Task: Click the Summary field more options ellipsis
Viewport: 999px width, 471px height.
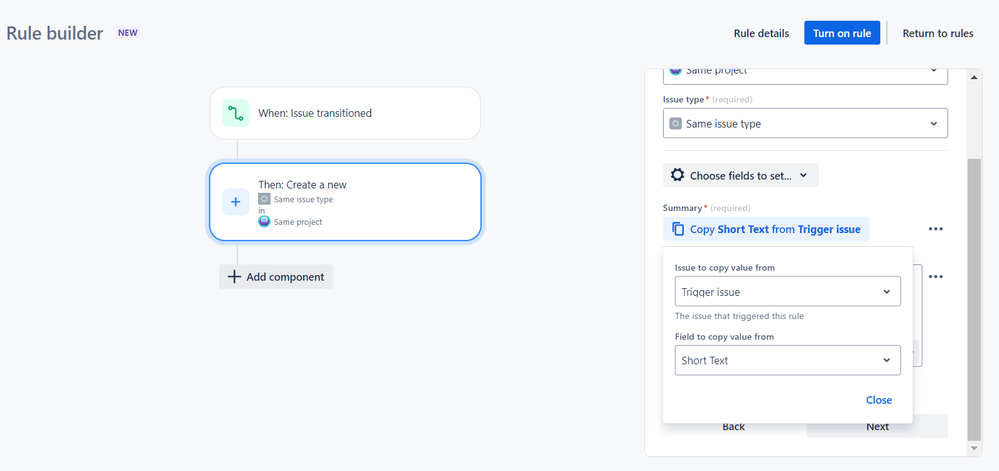Action: pyautogui.click(x=935, y=229)
